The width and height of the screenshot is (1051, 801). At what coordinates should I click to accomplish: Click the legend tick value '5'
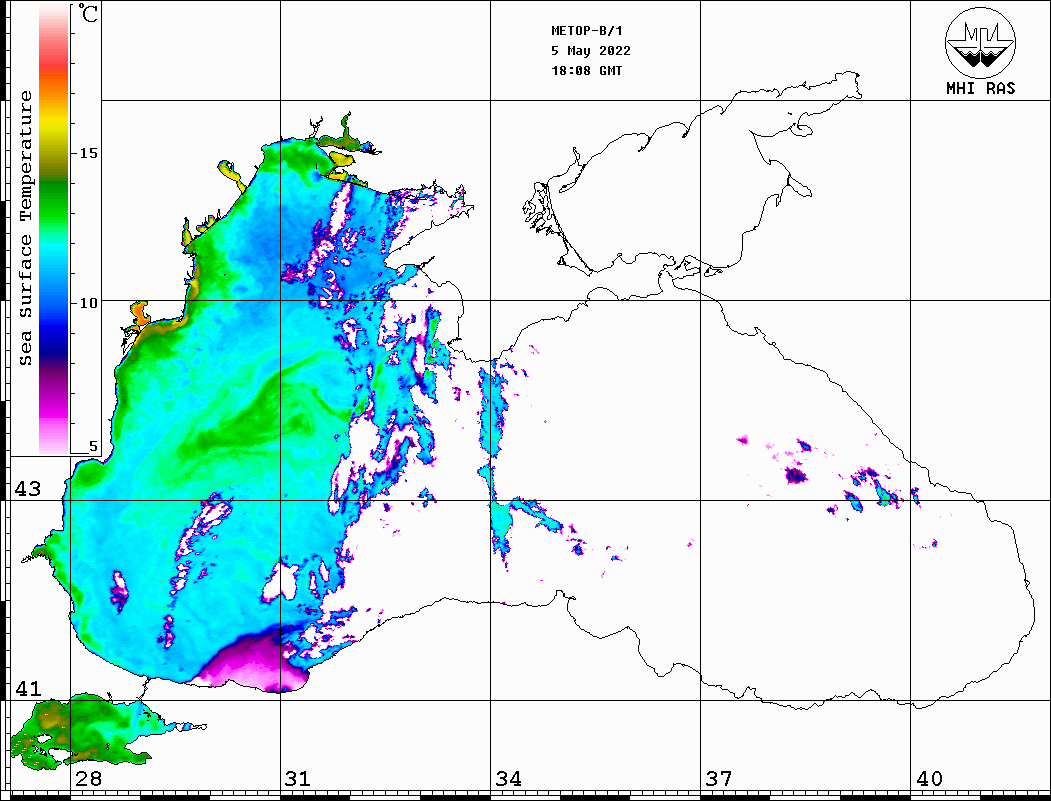pyautogui.click(x=93, y=446)
